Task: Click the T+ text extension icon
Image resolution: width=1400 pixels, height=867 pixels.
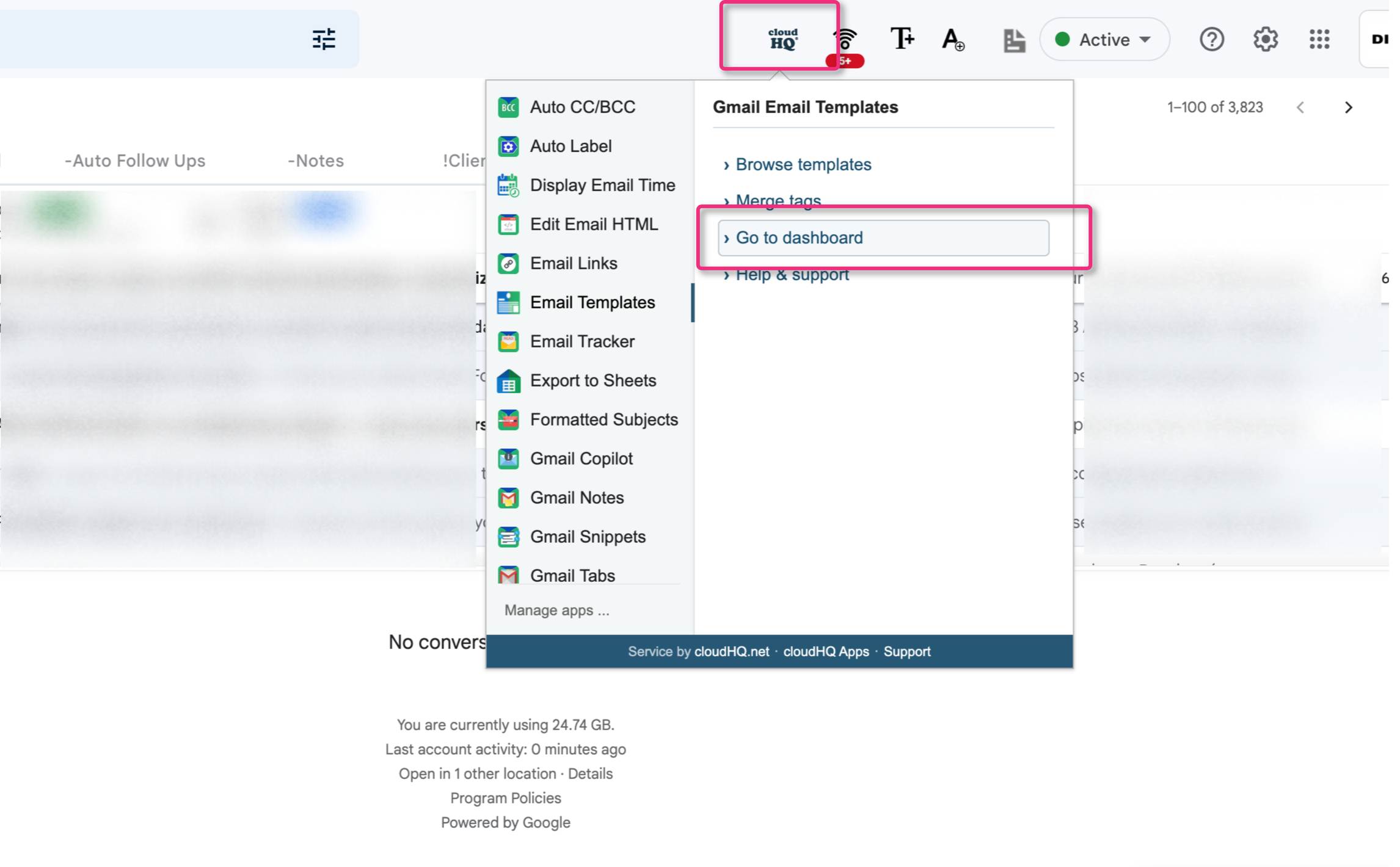Action: (x=902, y=38)
